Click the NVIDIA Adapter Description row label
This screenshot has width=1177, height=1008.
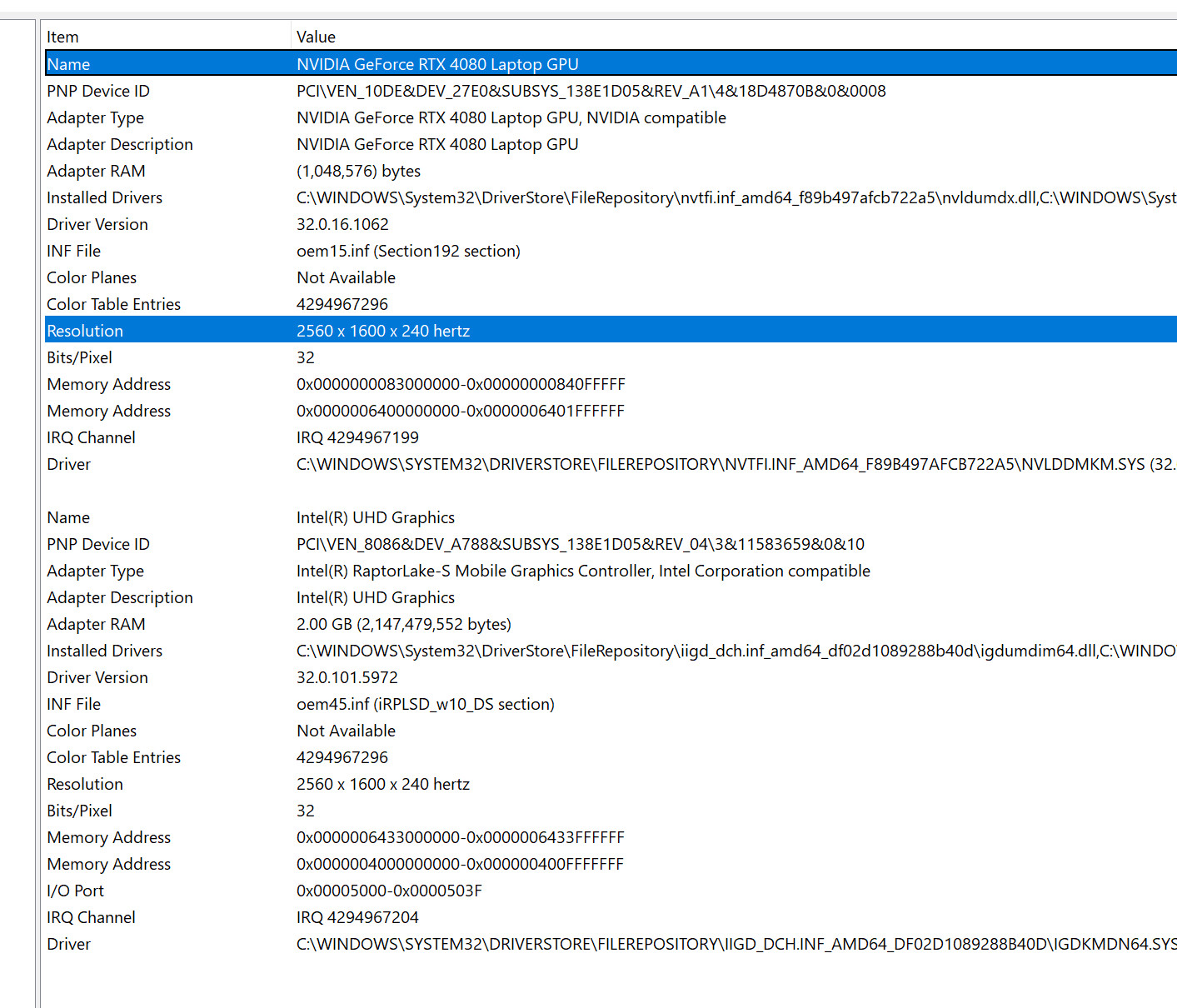click(x=120, y=144)
